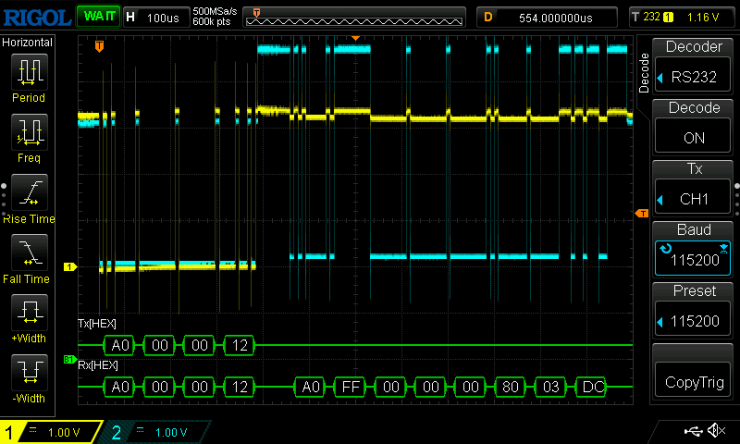Screen dimensions: 740x444
Task: Click the trigger level marker at right edge
Action: [642, 213]
